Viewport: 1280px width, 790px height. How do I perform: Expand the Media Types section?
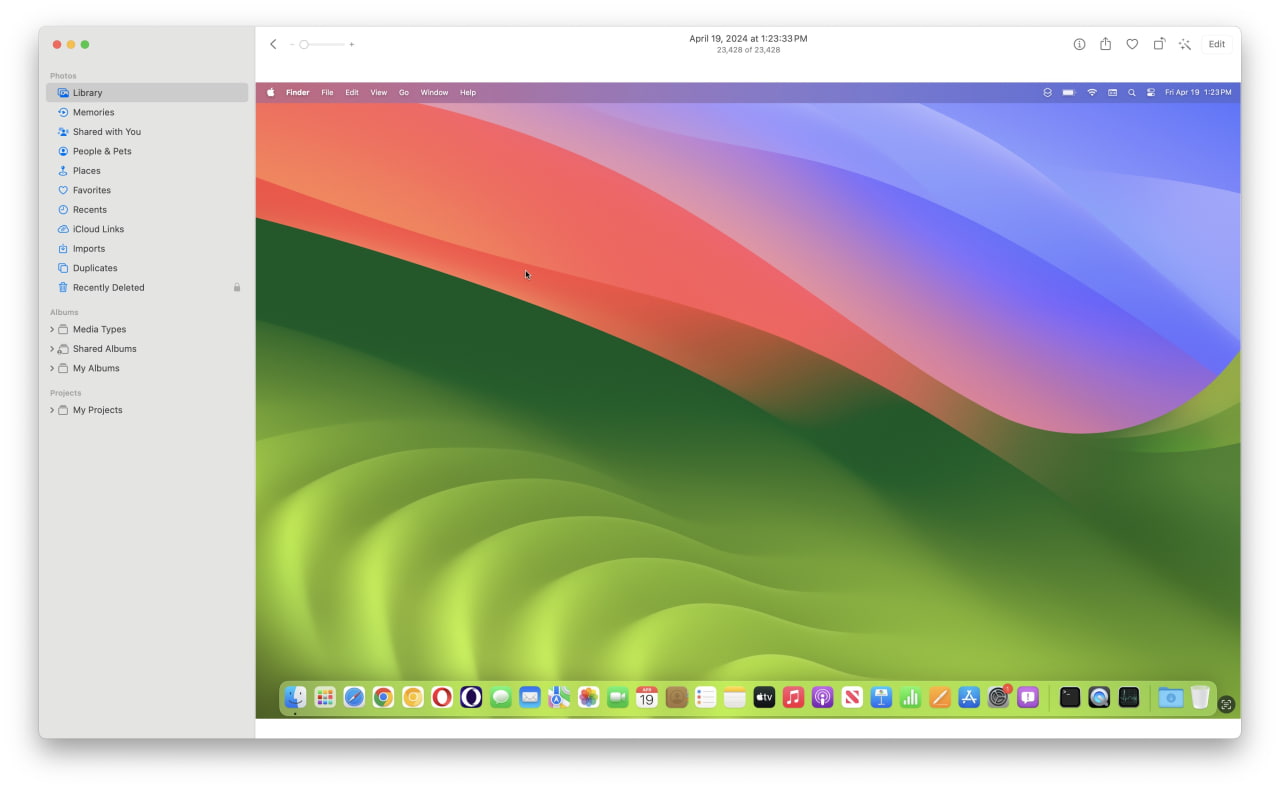pyautogui.click(x=51, y=329)
